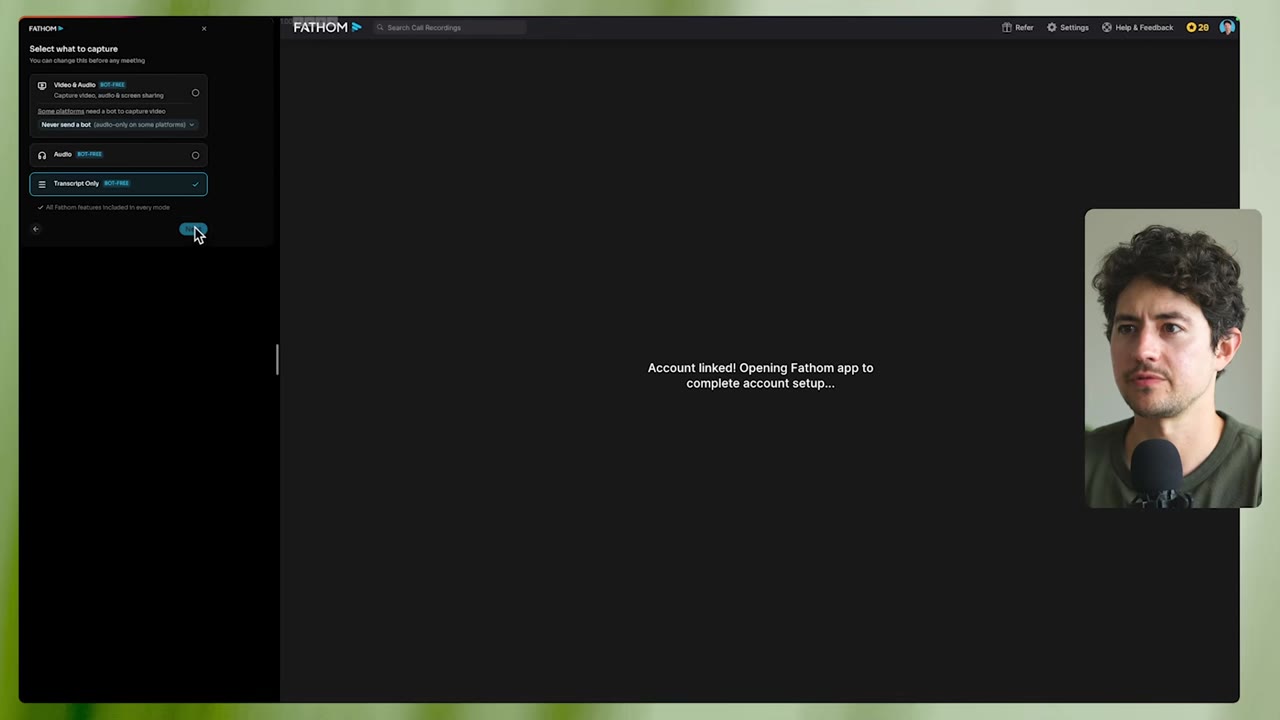Focus the Search Call Recordings field
1280x720 pixels.
[450, 27]
